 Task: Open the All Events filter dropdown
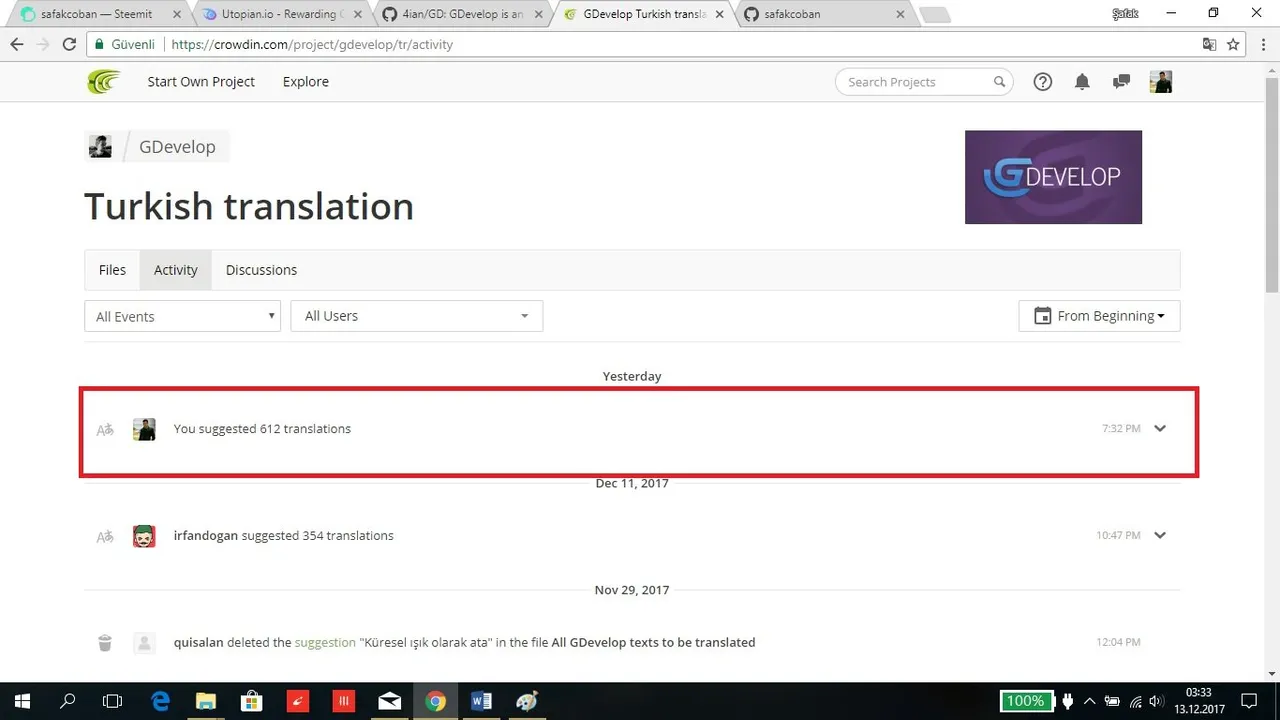[x=183, y=316]
